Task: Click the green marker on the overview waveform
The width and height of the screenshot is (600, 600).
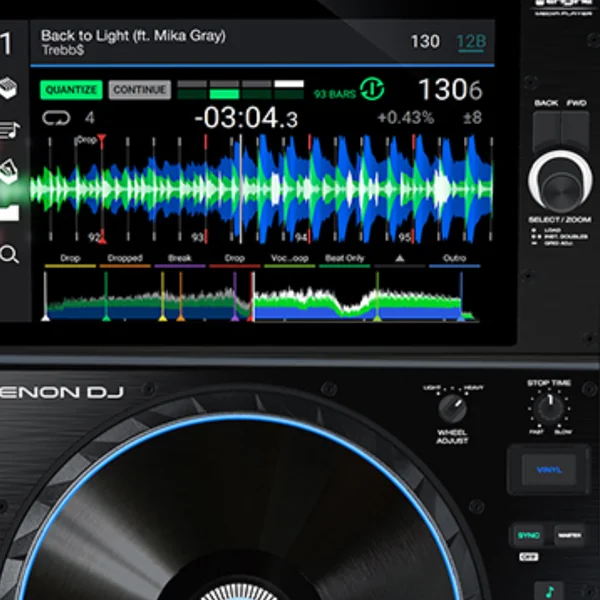Action: coord(106,296)
